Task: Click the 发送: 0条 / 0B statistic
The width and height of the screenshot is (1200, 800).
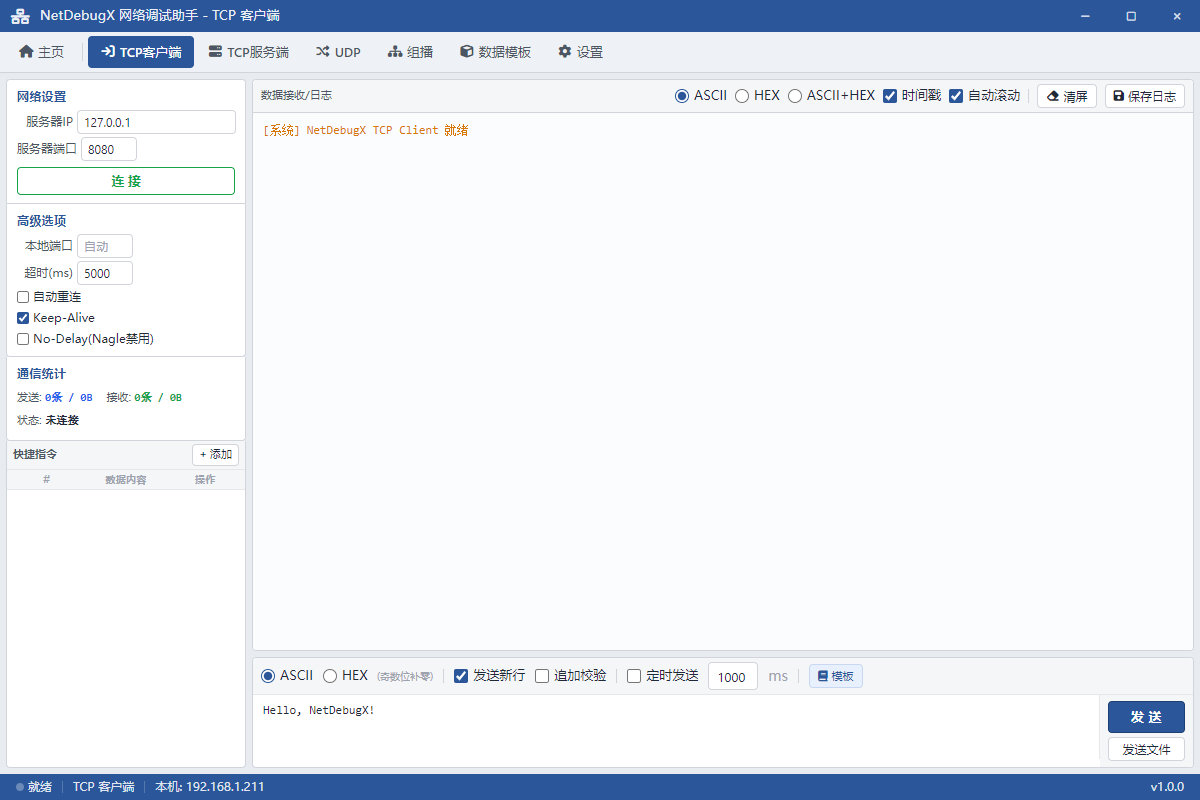Action: (55, 397)
